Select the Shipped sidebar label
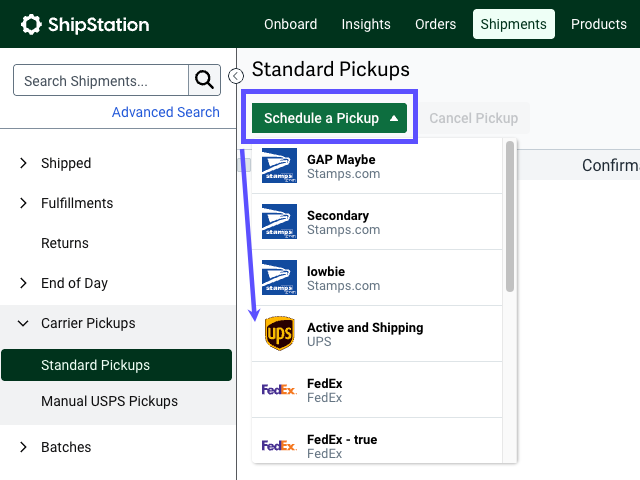Viewport: 640px width, 480px height. pyautogui.click(x=66, y=163)
